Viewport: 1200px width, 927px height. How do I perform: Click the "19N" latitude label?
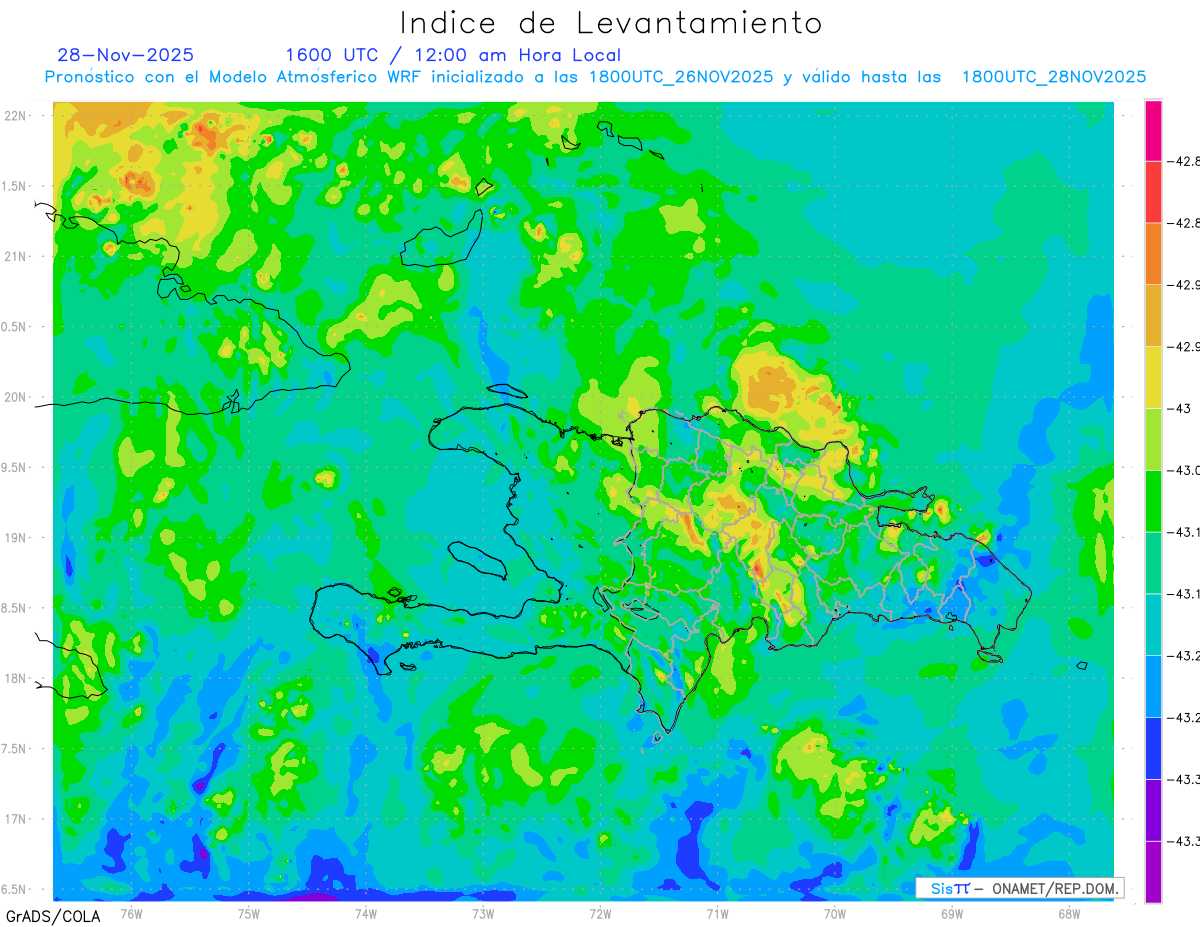(x=17, y=538)
